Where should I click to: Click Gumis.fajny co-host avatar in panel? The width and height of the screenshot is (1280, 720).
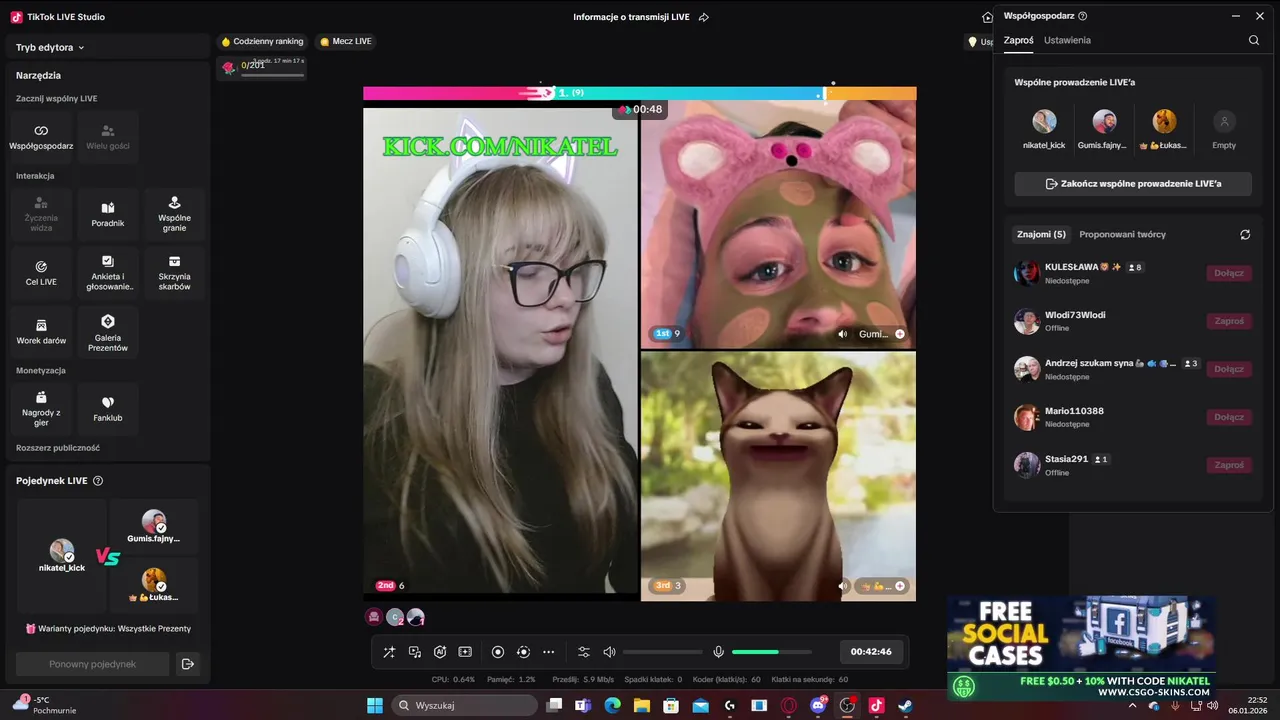[1104, 121]
